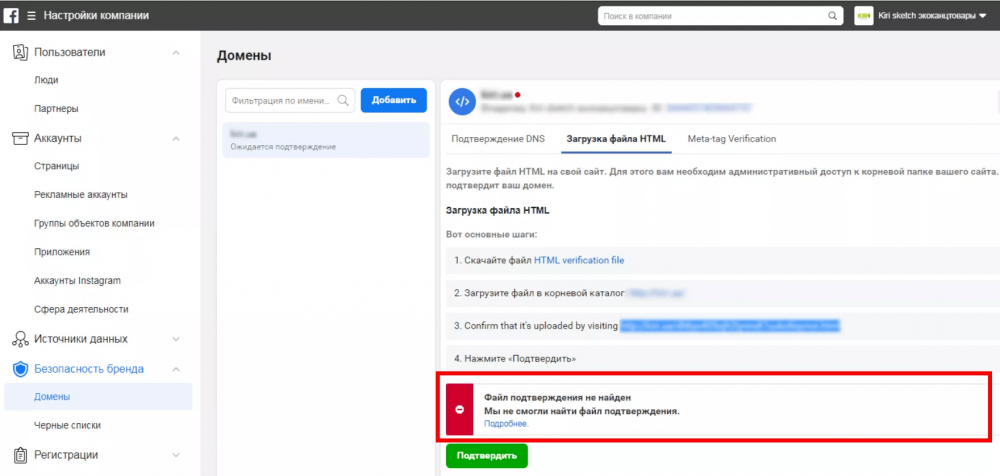The height and width of the screenshot is (476, 1000).
Task: Focus the Поиск в компании search field
Action: coord(712,16)
